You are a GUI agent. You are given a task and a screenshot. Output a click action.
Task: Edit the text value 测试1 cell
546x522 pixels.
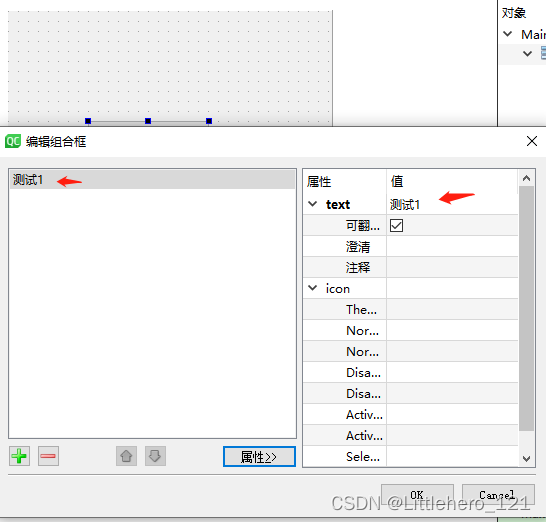pos(452,204)
